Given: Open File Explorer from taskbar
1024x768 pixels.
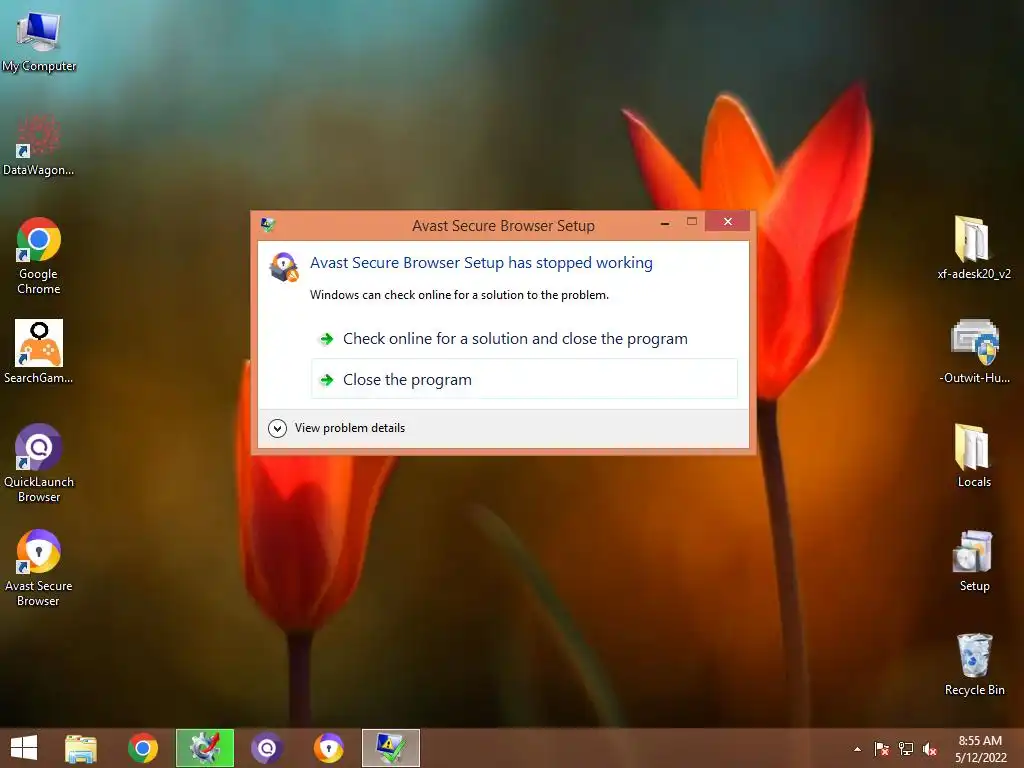Looking at the screenshot, I should 81,748.
